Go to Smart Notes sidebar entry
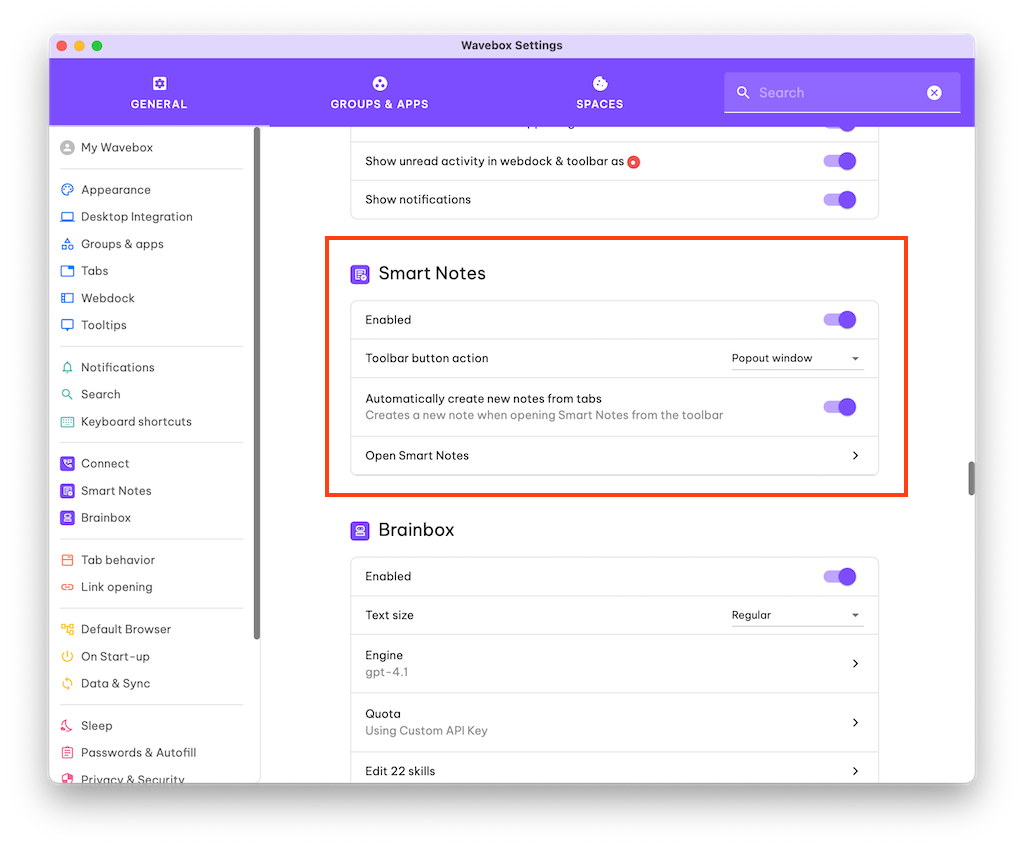This screenshot has width=1024, height=848. click(x=116, y=491)
